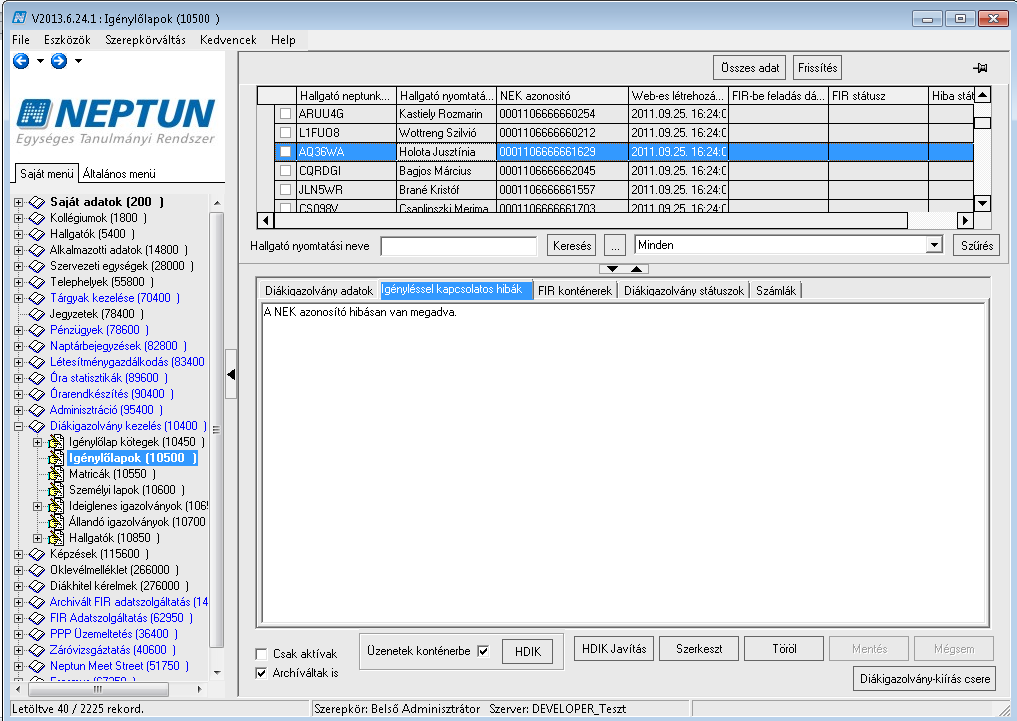Click the Képzések book icon

point(37,554)
